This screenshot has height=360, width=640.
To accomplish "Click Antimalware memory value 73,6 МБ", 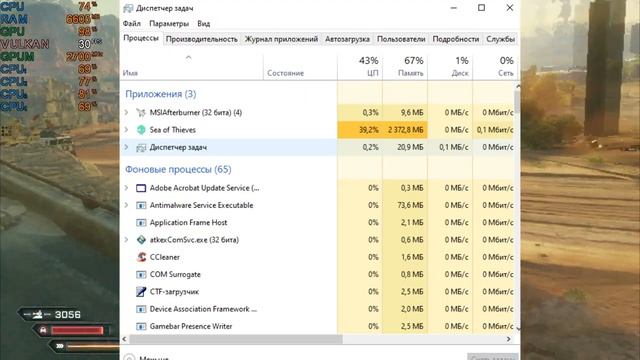I will coord(410,205).
